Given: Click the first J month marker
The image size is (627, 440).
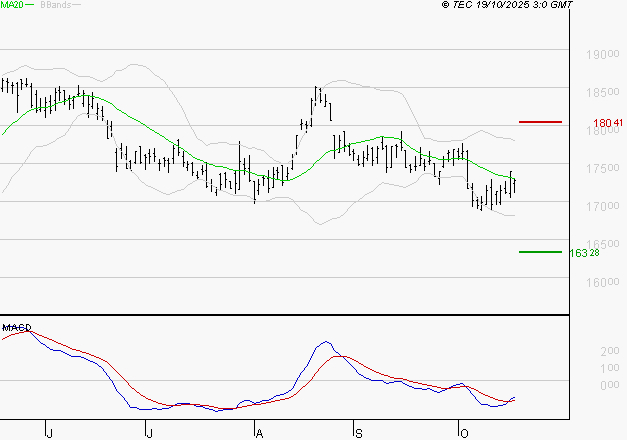Looking at the screenshot, I should pos(49,432).
